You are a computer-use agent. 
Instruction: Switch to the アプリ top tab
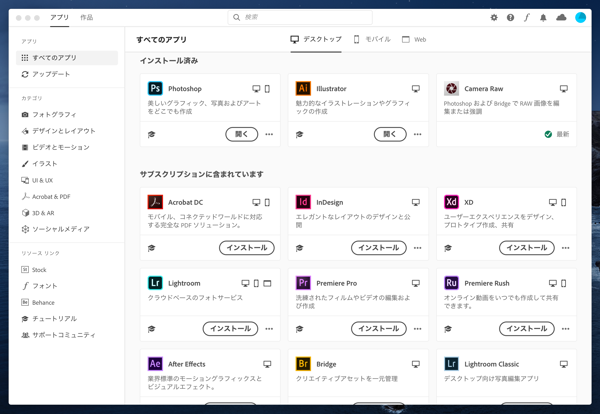click(59, 18)
